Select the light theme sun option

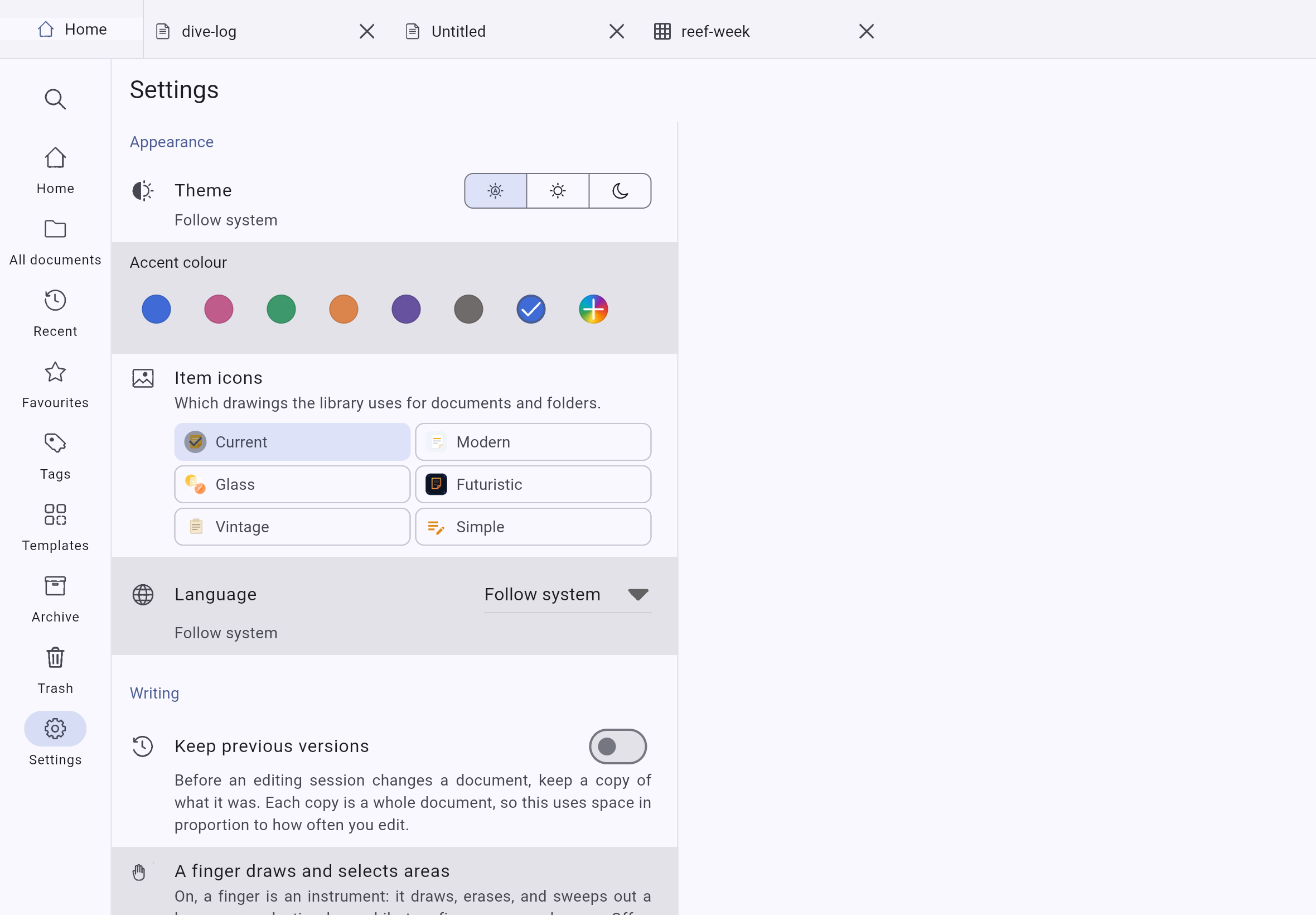[558, 191]
